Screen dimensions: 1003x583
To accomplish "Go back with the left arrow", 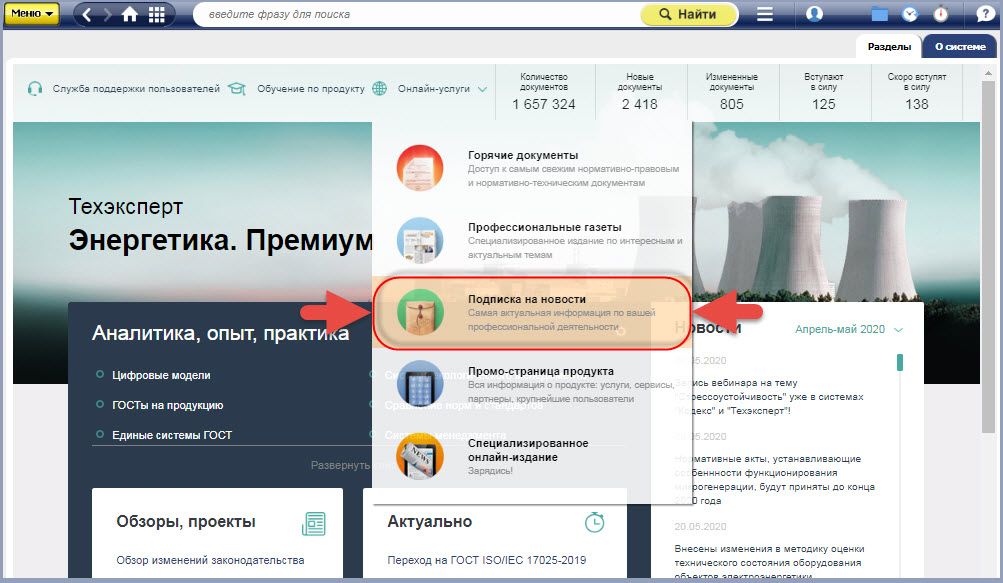I will [87, 14].
